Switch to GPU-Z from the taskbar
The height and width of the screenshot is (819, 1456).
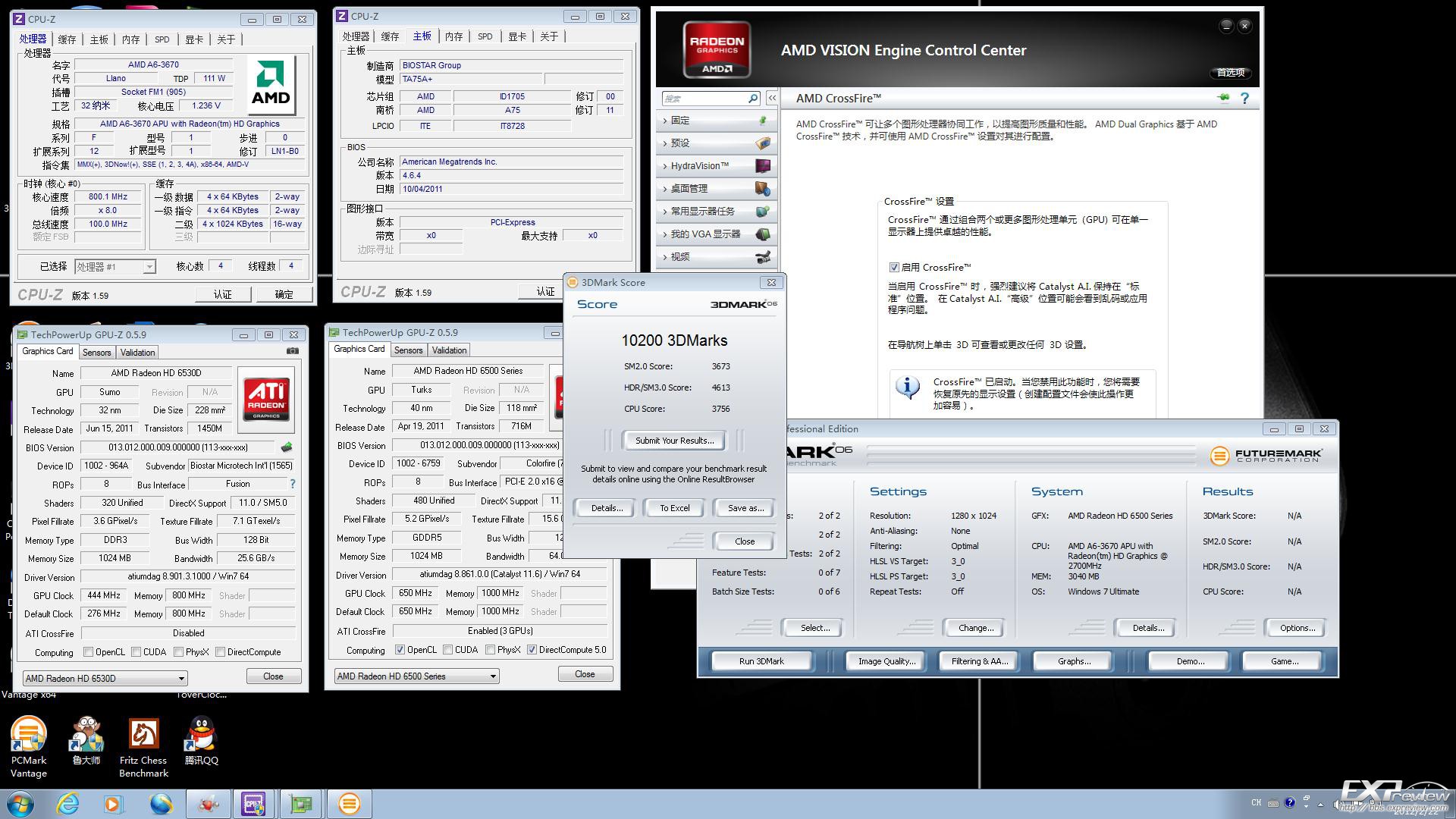coord(301,804)
